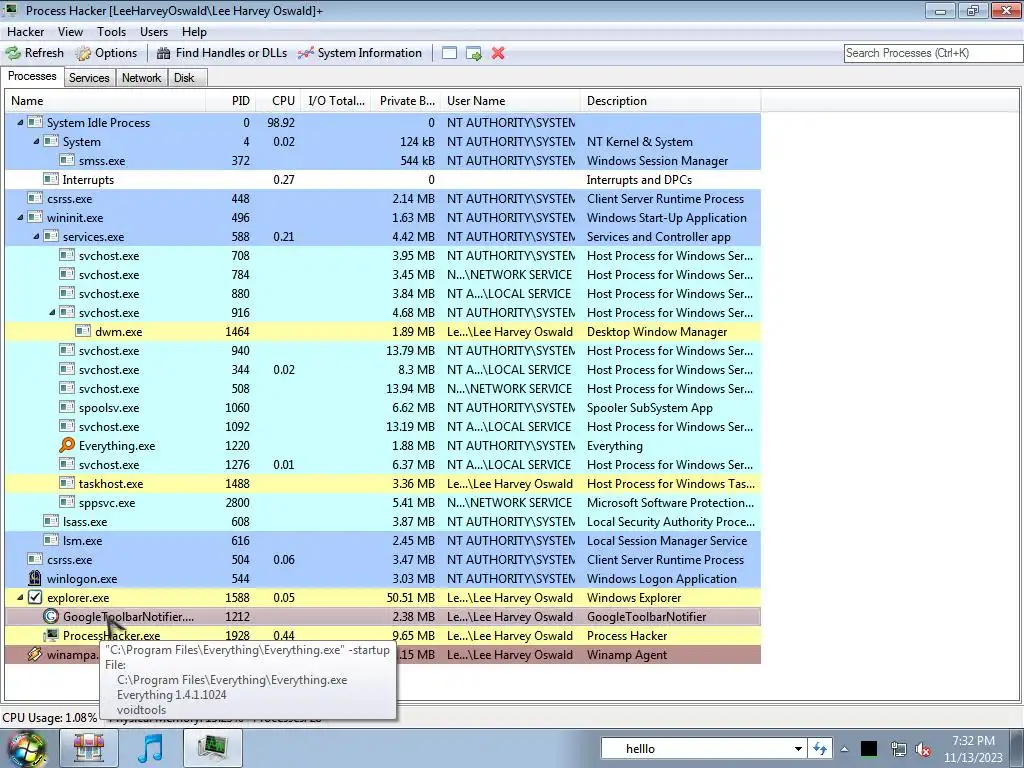Collapse the explorer.exe tree node
The image size is (1024, 768).
tap(20, 598)
